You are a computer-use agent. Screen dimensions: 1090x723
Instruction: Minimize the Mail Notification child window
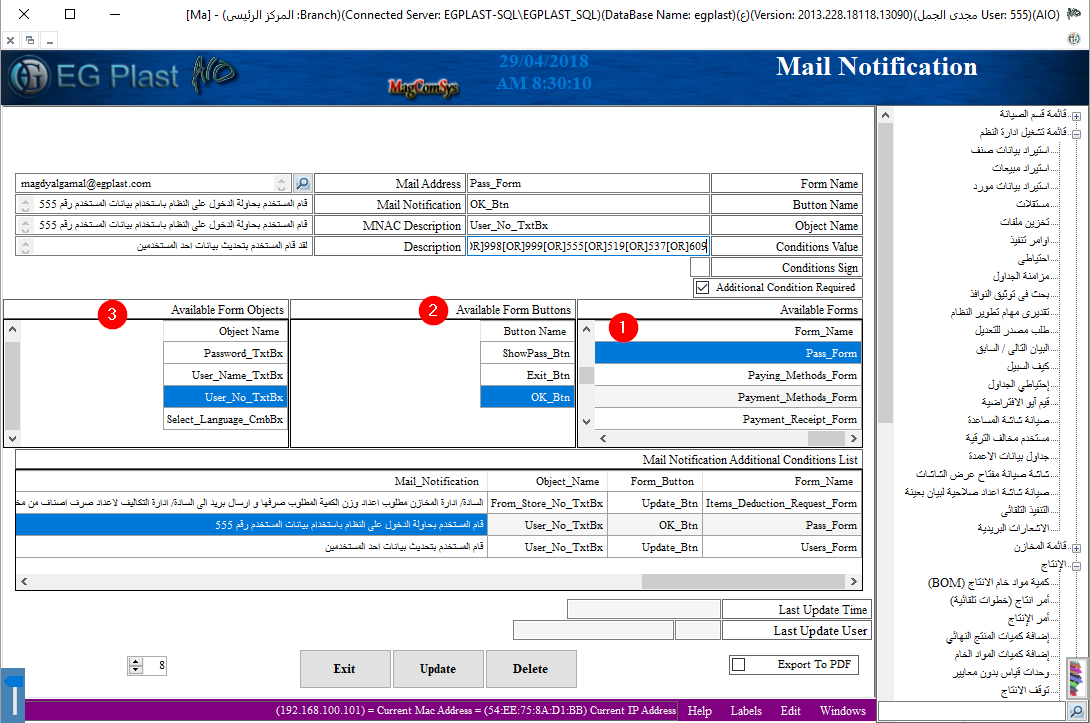coord(50,40)
